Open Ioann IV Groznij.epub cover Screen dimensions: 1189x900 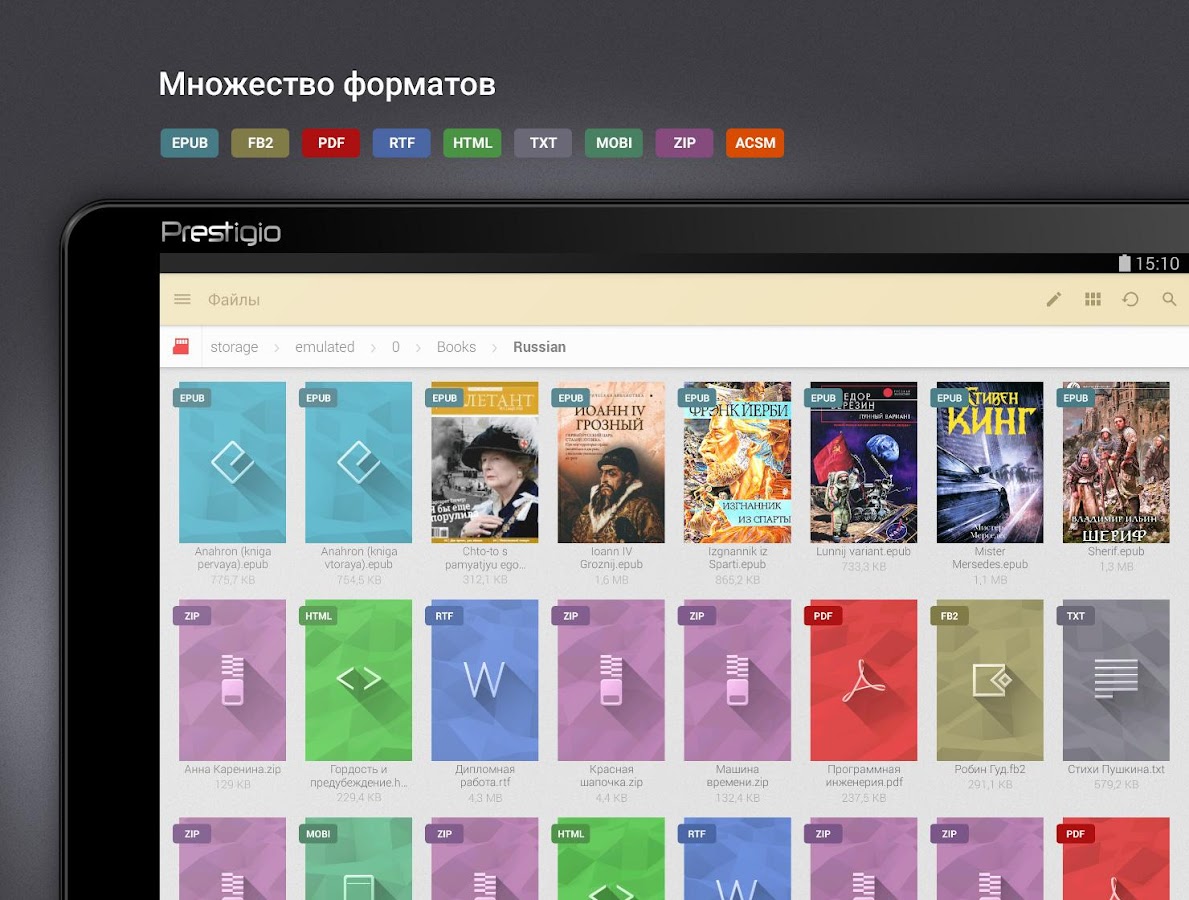(x=611, y=462)
